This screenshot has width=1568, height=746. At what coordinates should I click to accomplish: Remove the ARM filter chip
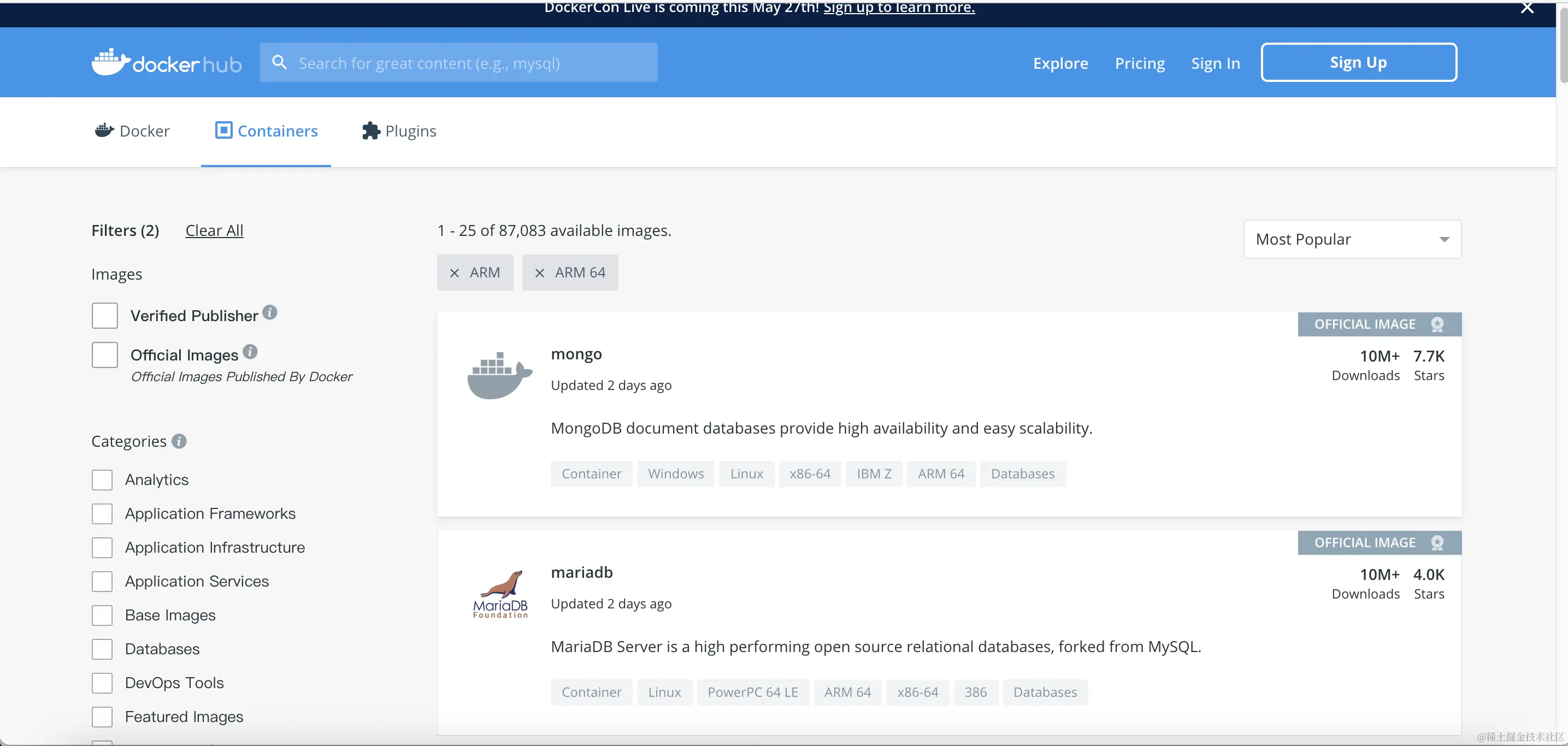pos(454,273)
